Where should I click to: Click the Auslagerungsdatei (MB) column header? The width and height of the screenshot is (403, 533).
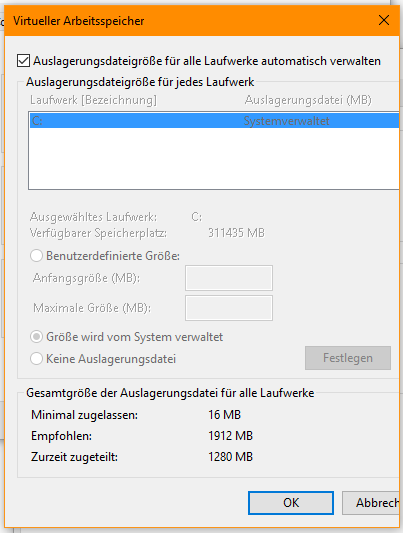point(308,100)
